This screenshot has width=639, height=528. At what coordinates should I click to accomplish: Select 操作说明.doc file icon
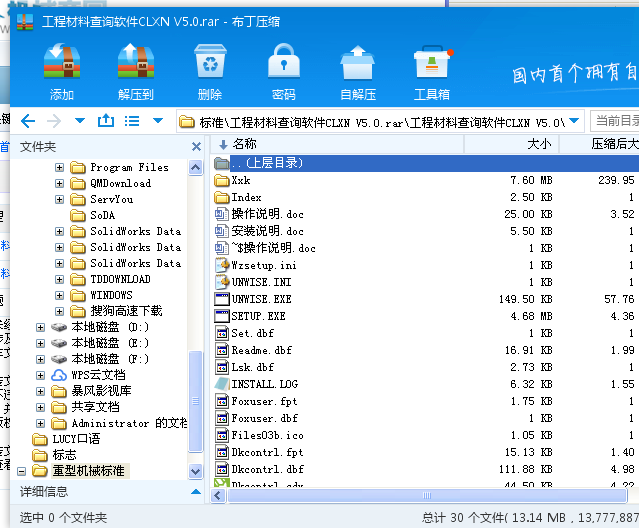click(x=222, y=214)
